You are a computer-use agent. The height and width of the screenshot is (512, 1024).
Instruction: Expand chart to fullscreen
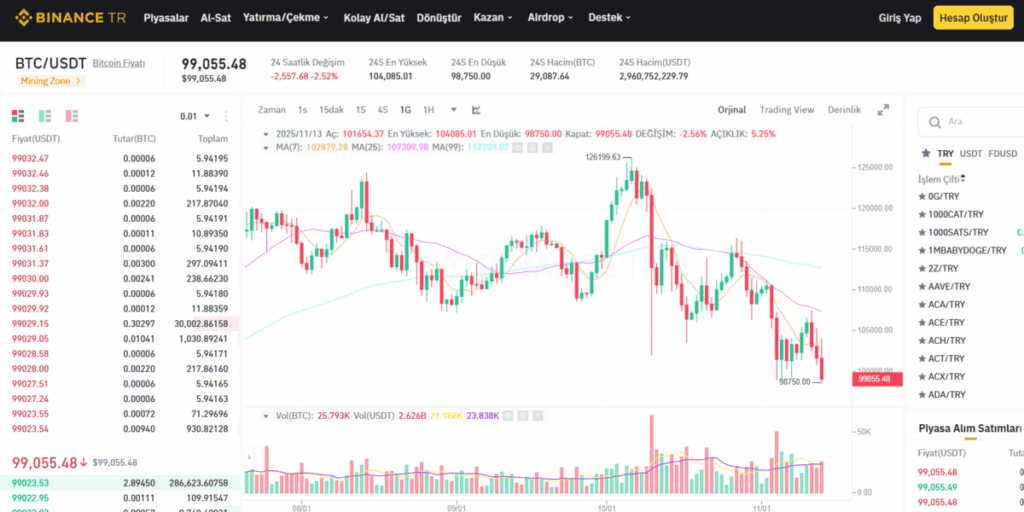coord(883,110)
